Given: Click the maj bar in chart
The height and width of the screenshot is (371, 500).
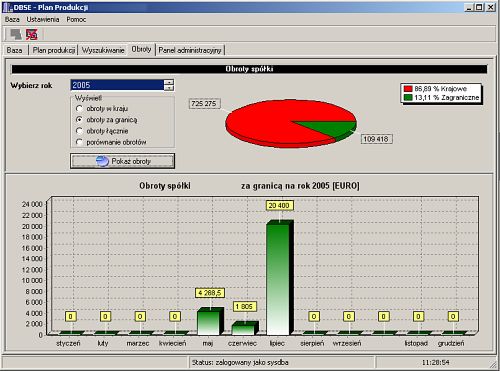Looking at the screenshot, I should pyautogui.click(x=210, y=321).
